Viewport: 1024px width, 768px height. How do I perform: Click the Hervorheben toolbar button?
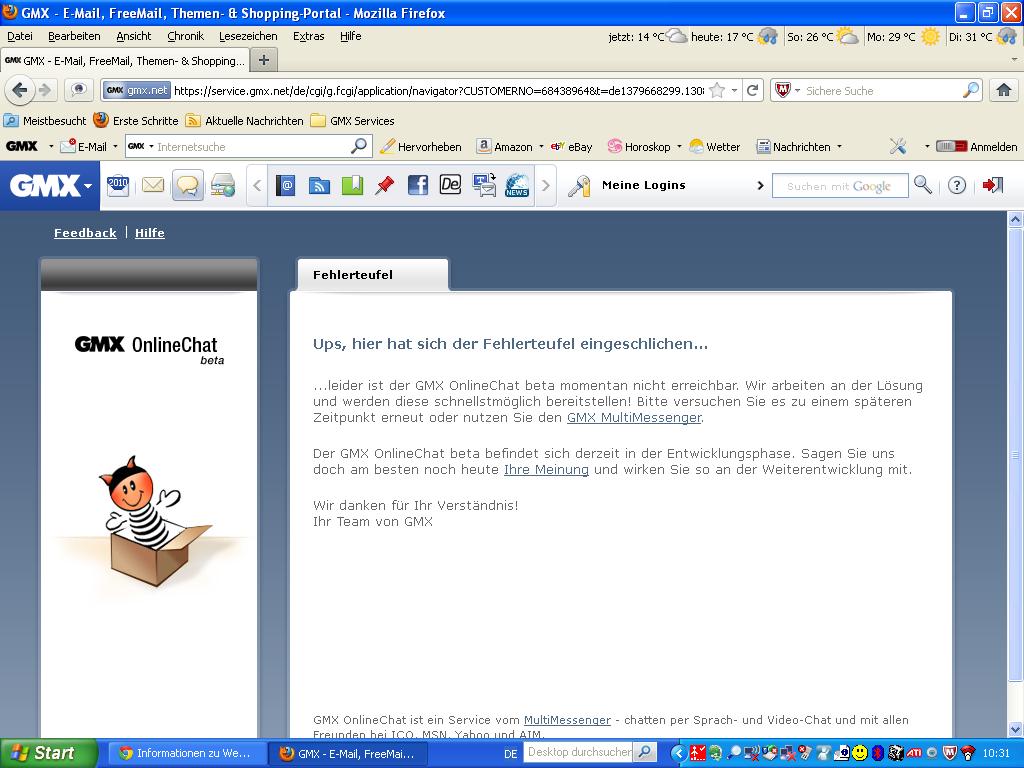pos(421,146)
